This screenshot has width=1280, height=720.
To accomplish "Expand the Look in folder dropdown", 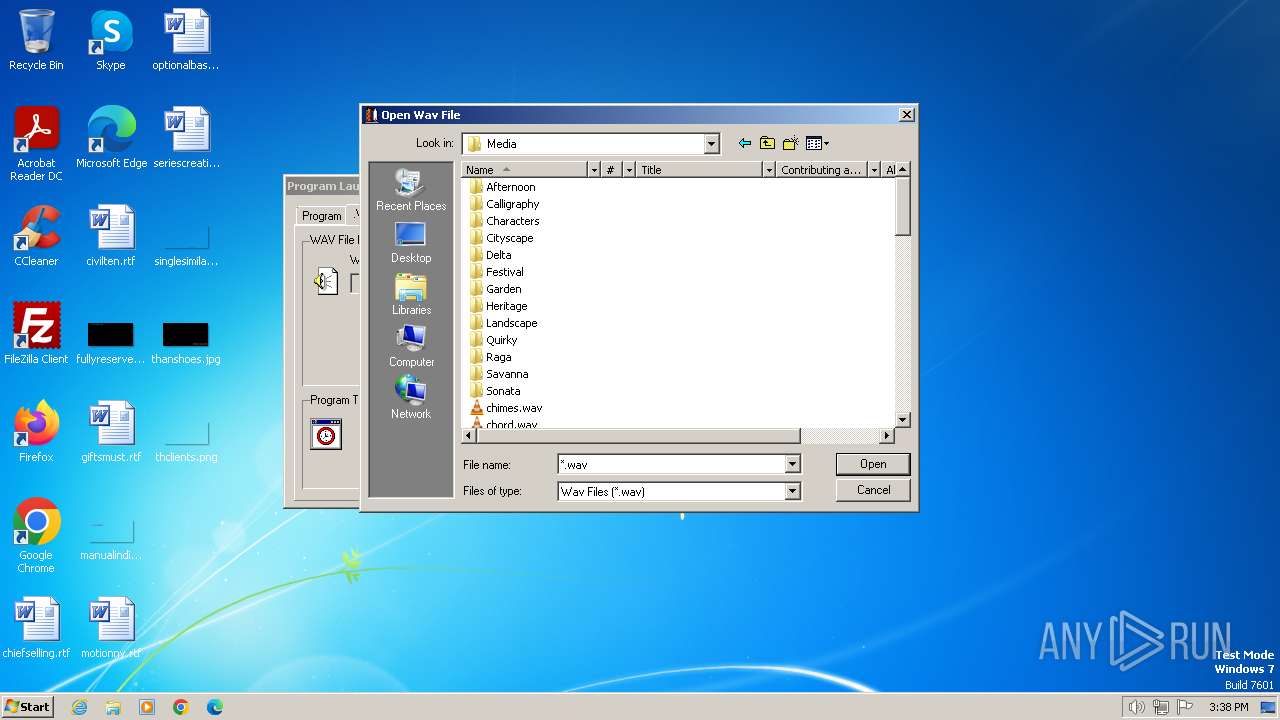I will pos(711,144).
